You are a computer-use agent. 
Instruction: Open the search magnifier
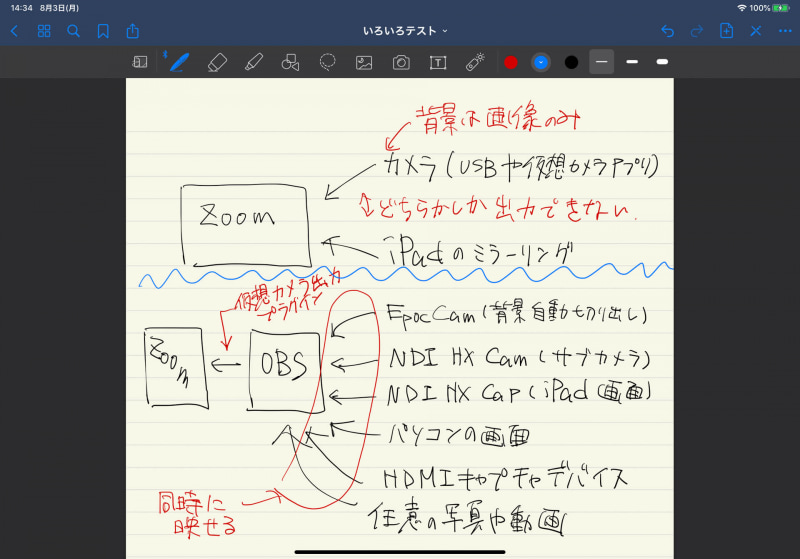(73, 31)
